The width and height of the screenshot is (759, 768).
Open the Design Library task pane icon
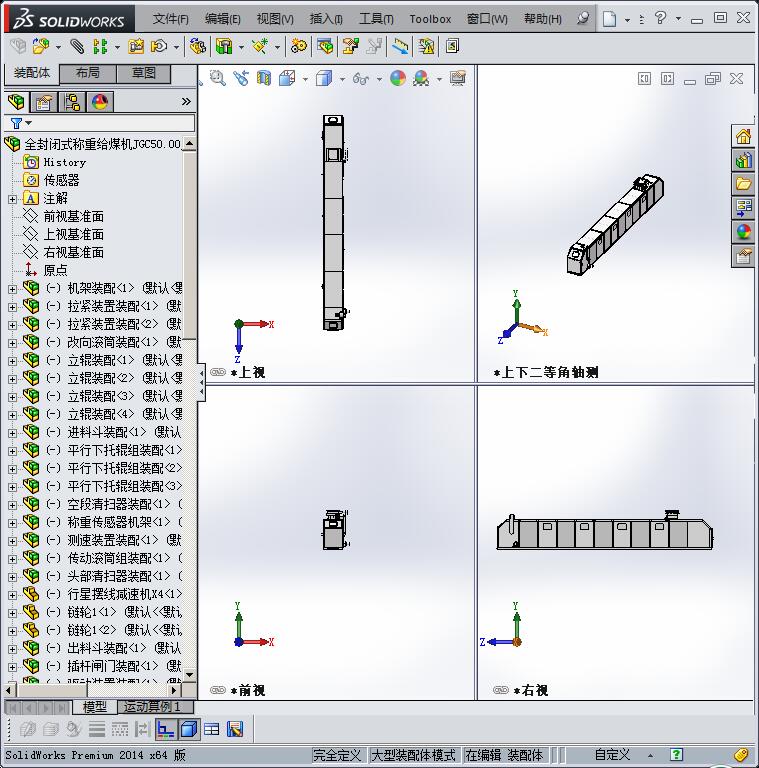(x=743, y=160)
